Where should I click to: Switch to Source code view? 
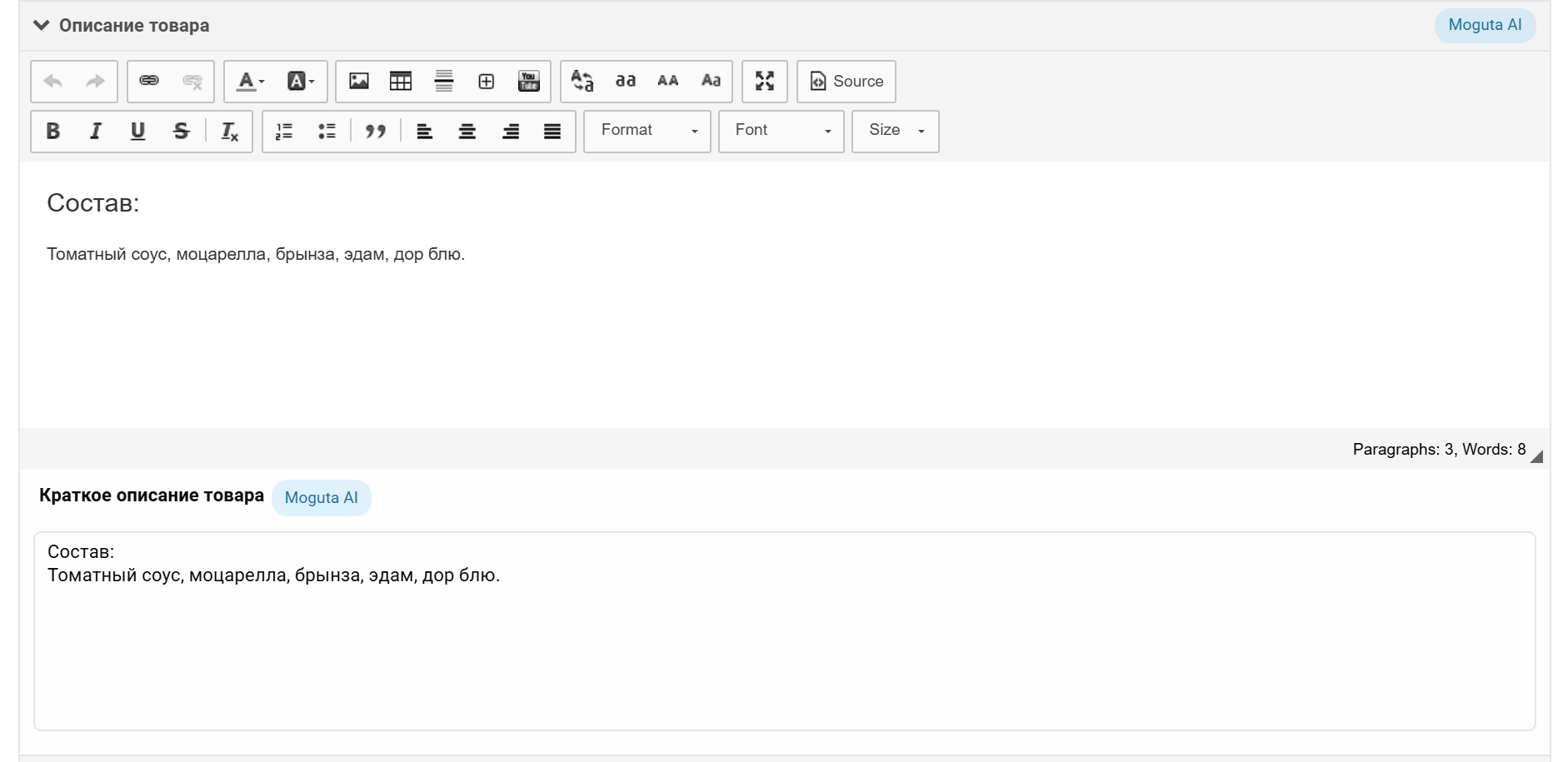pos(846,81)
